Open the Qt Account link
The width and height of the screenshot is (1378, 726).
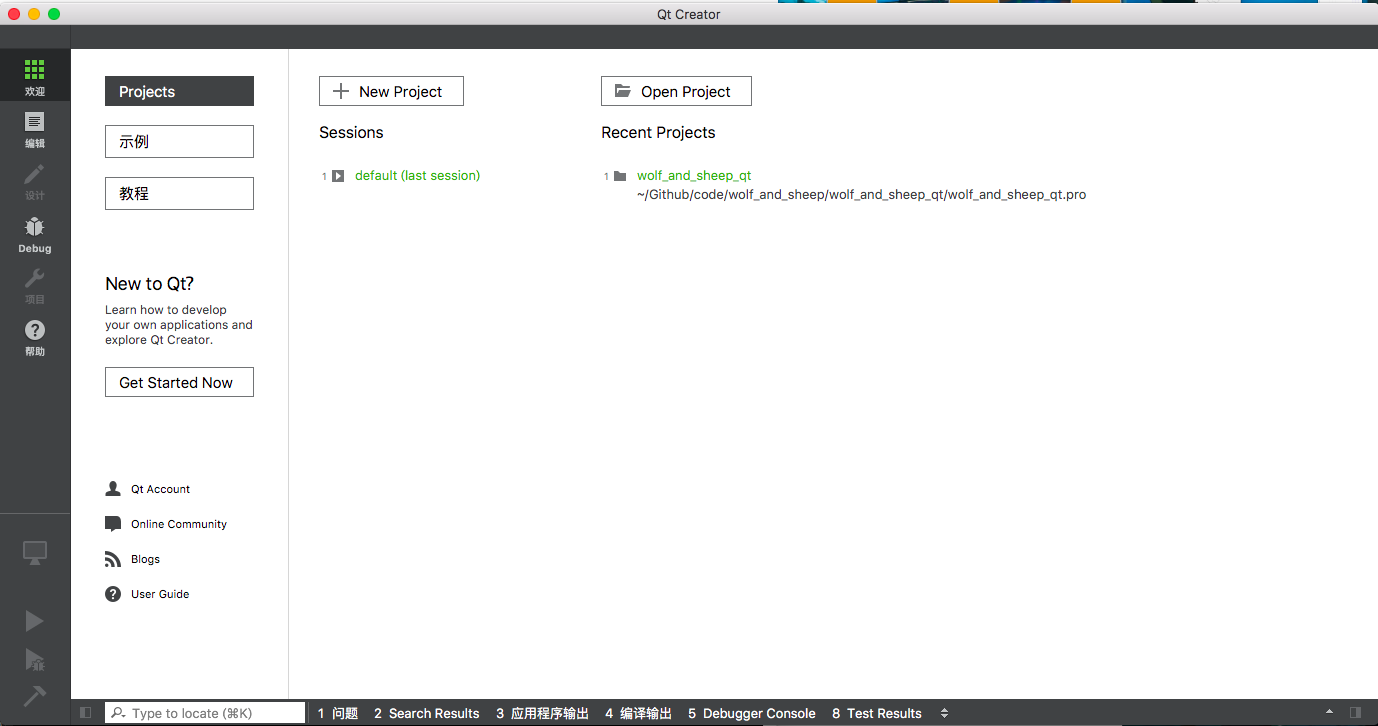160,489
